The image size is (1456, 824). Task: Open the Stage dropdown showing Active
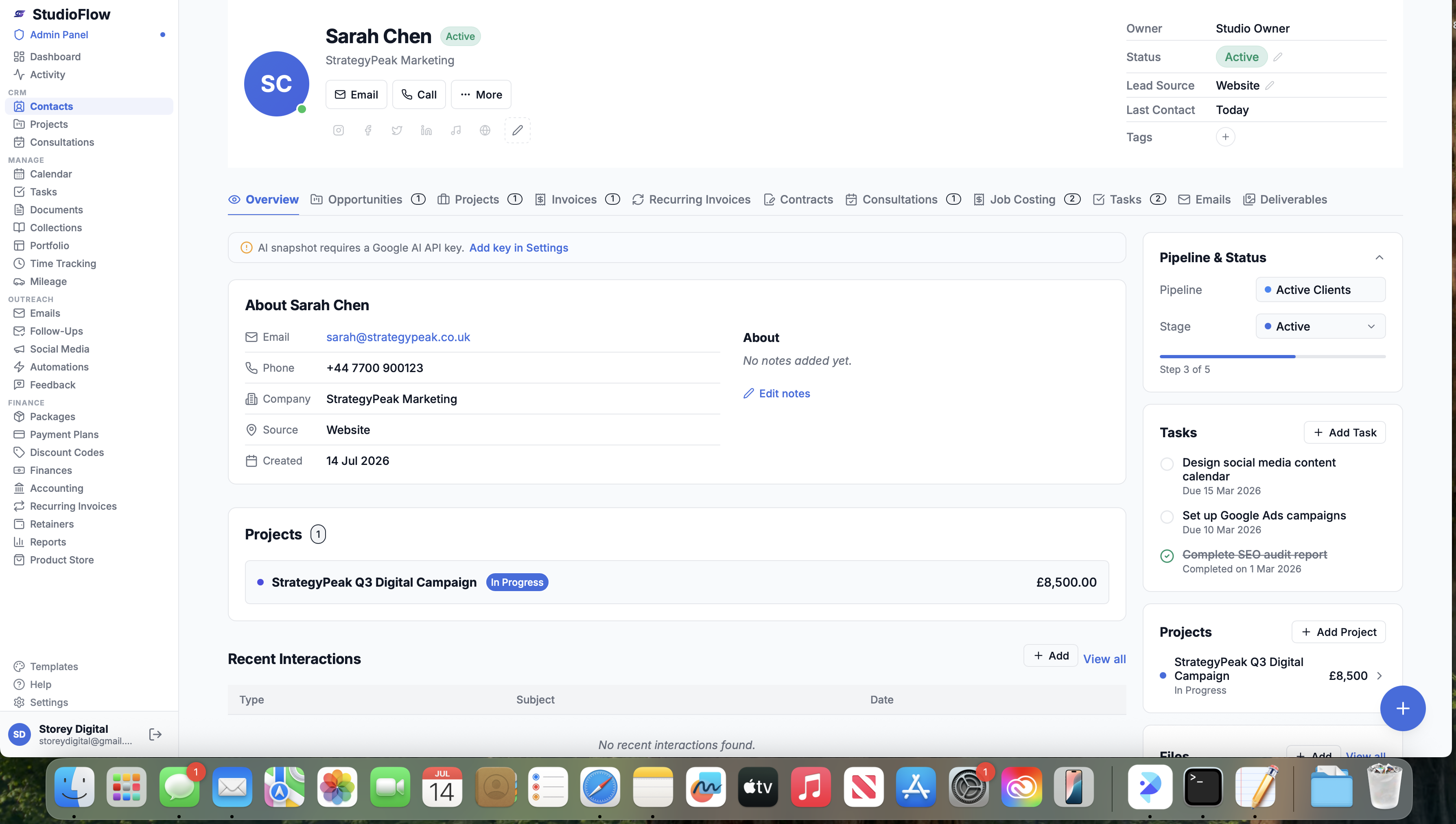pyautogui.click(x=1320, y=327)
